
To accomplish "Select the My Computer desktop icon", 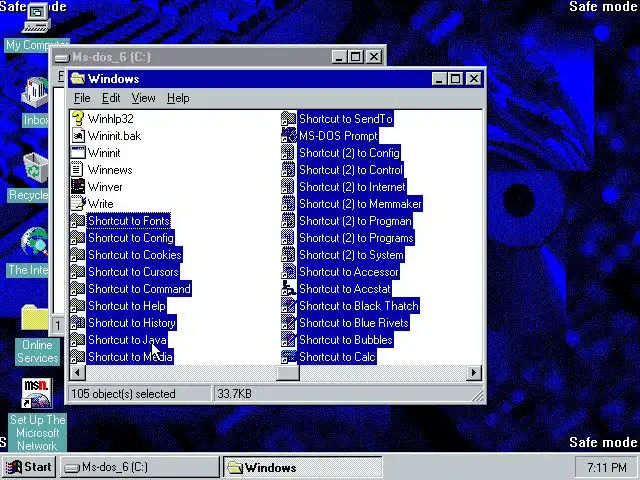I will pyautogui.click(x=36, y=18).
